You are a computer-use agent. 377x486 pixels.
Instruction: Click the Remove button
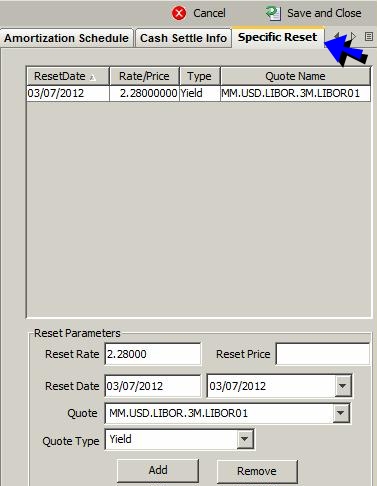257,471
